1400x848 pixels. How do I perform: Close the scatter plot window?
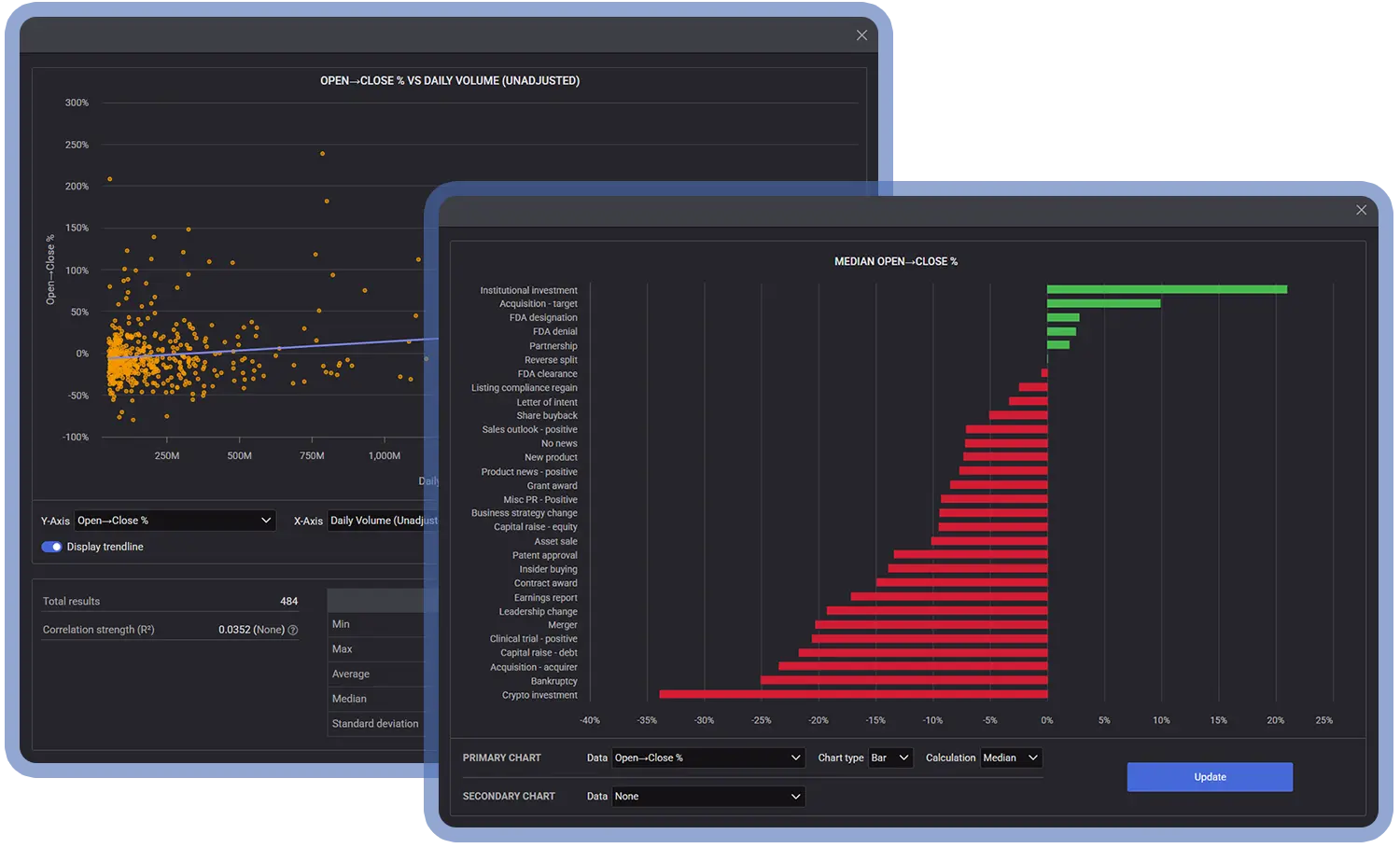(861, 35)
